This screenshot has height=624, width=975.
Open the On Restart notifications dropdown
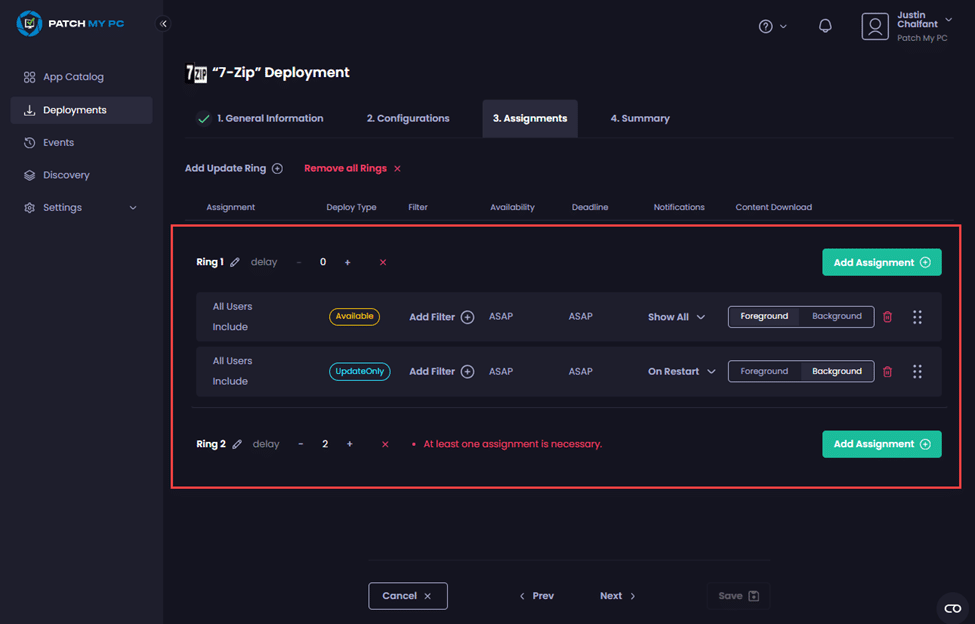click(x=681, y=371)
